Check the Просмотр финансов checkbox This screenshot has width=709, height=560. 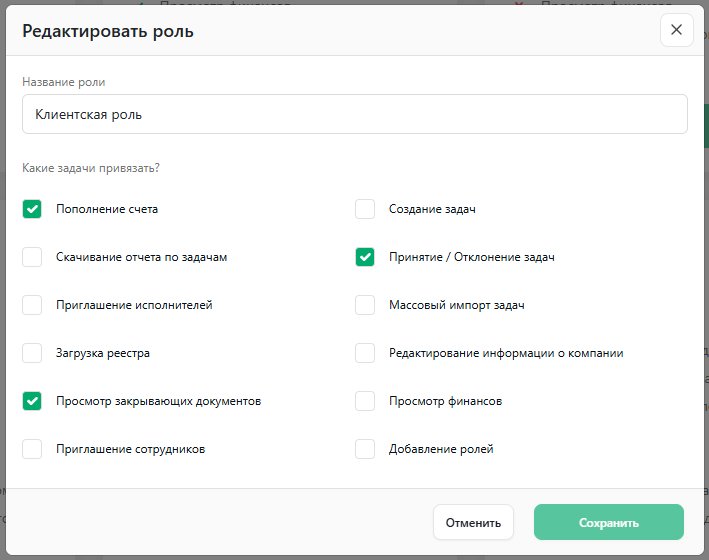[x=365, y=401]
